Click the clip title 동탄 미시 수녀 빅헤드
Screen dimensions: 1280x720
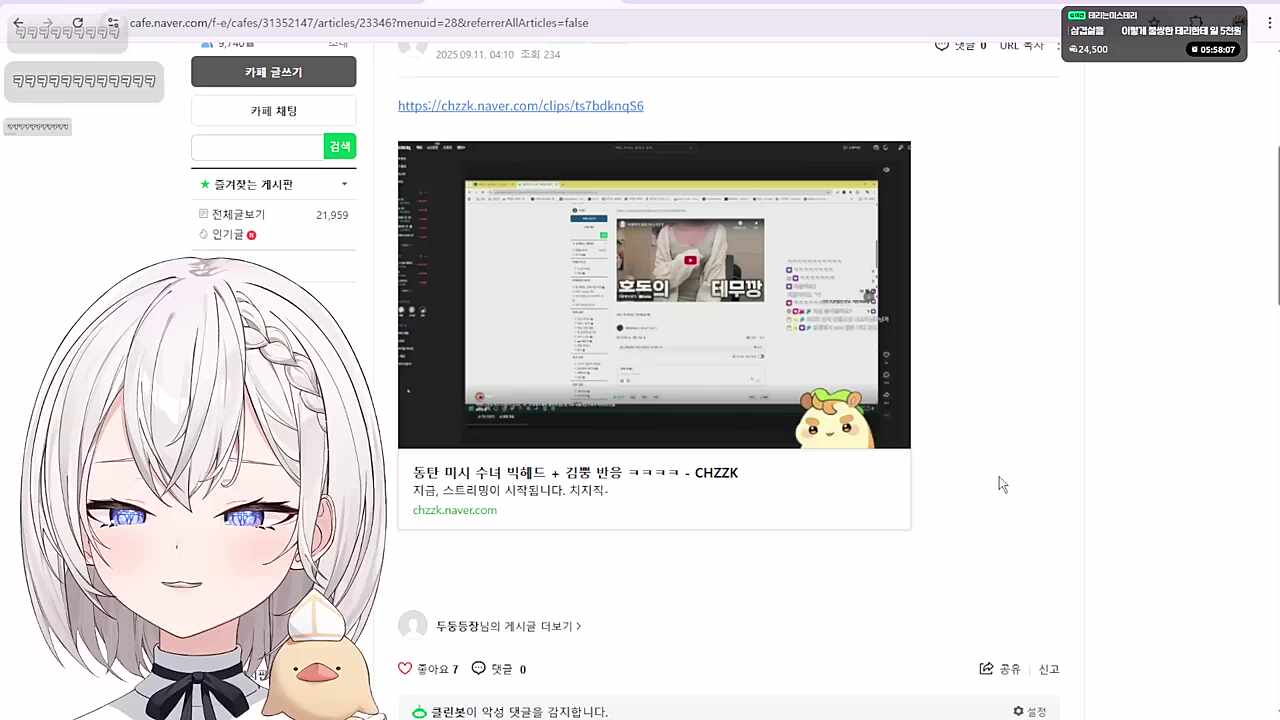pyautogui.click(x=575, y=473)
